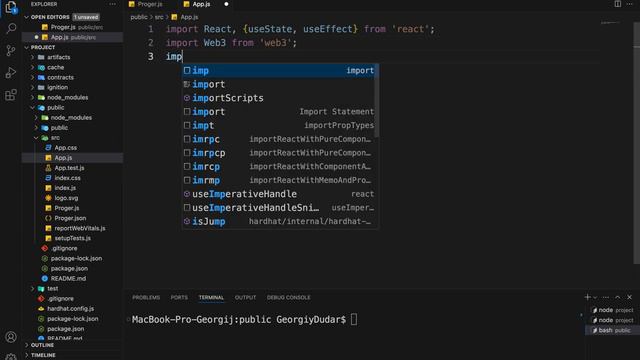This screenshot has height=360, width=640.
Task: Select Proger.js in Open Editors list
Action: coord(73,27)
